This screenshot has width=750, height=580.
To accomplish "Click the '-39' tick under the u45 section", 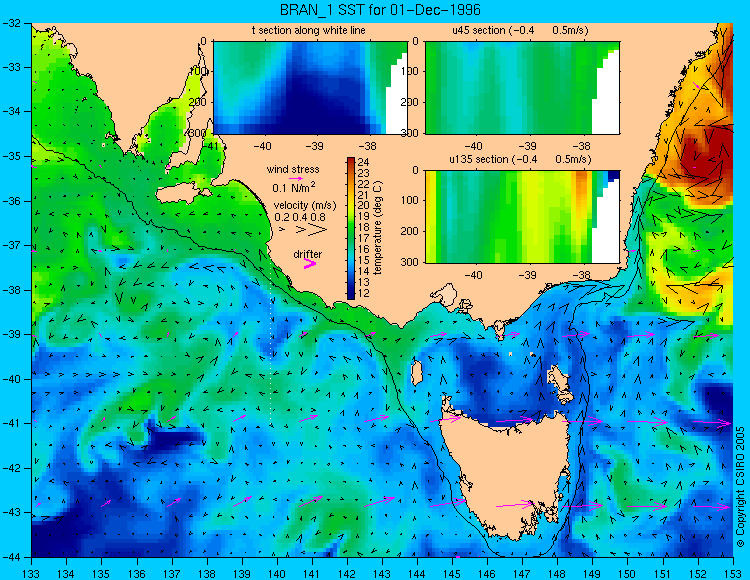I will coord(527,146).
